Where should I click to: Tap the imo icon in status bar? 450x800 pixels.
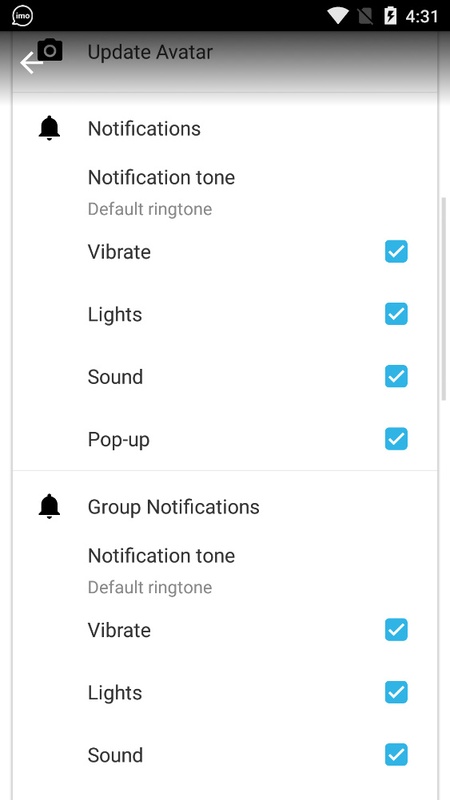(22, 16)
